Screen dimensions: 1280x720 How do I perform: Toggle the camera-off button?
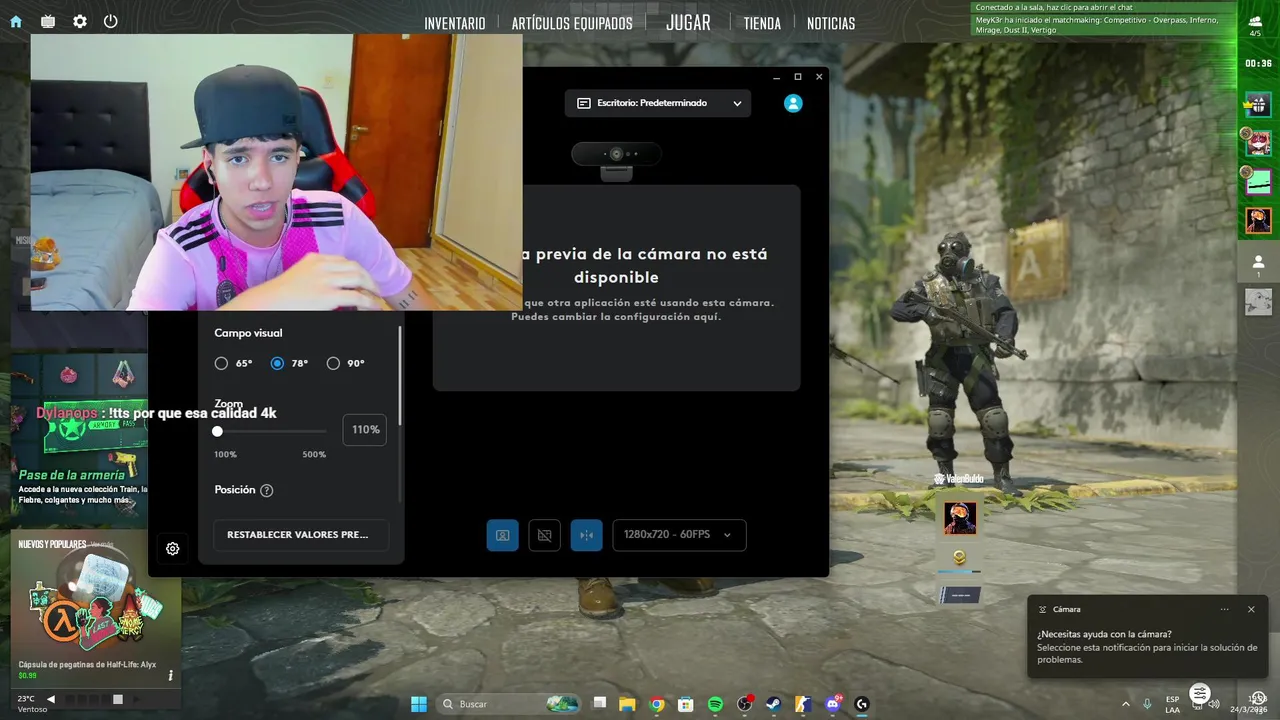[x=544, y=535]
